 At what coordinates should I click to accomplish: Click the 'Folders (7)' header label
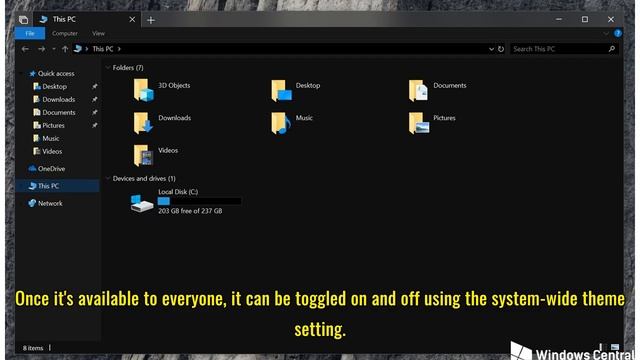128,68
